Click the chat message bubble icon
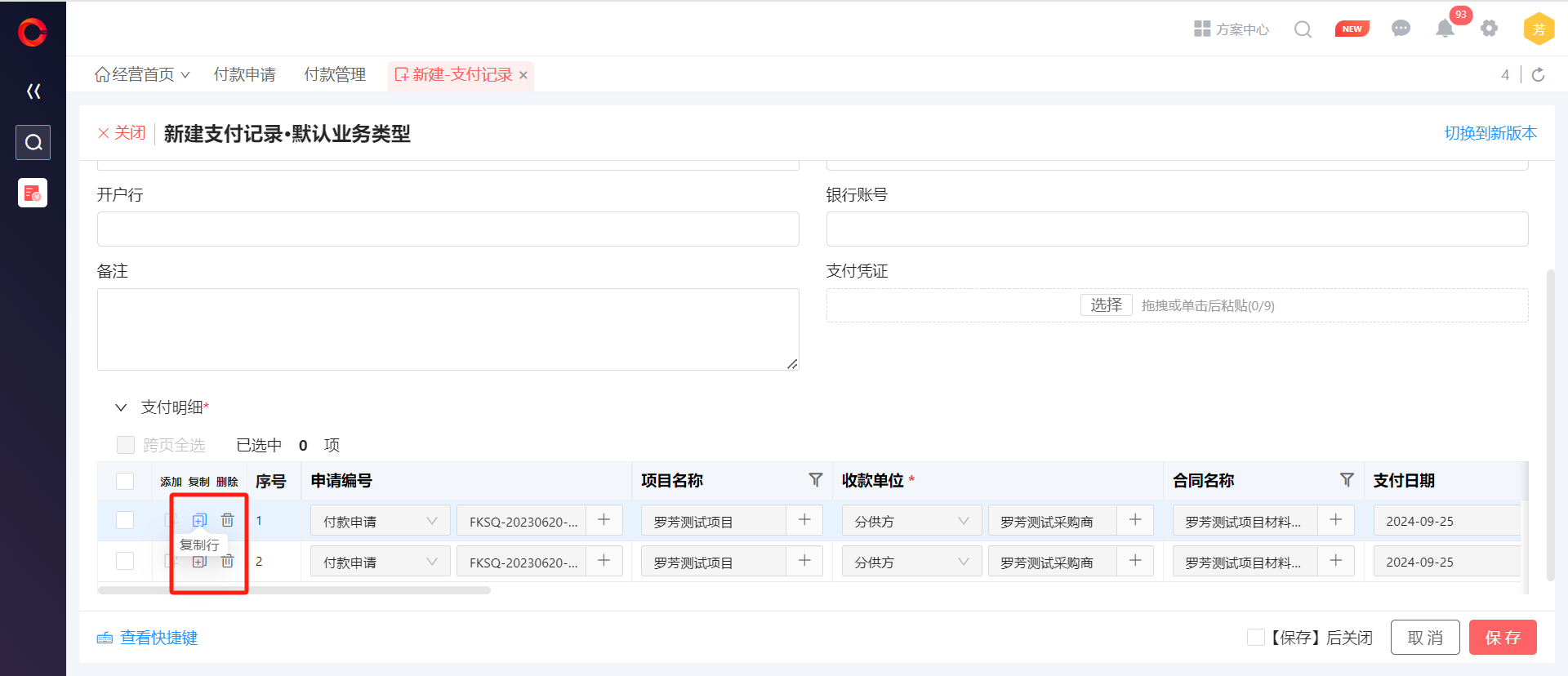The image size is (1568, 676). (1401, 29)
